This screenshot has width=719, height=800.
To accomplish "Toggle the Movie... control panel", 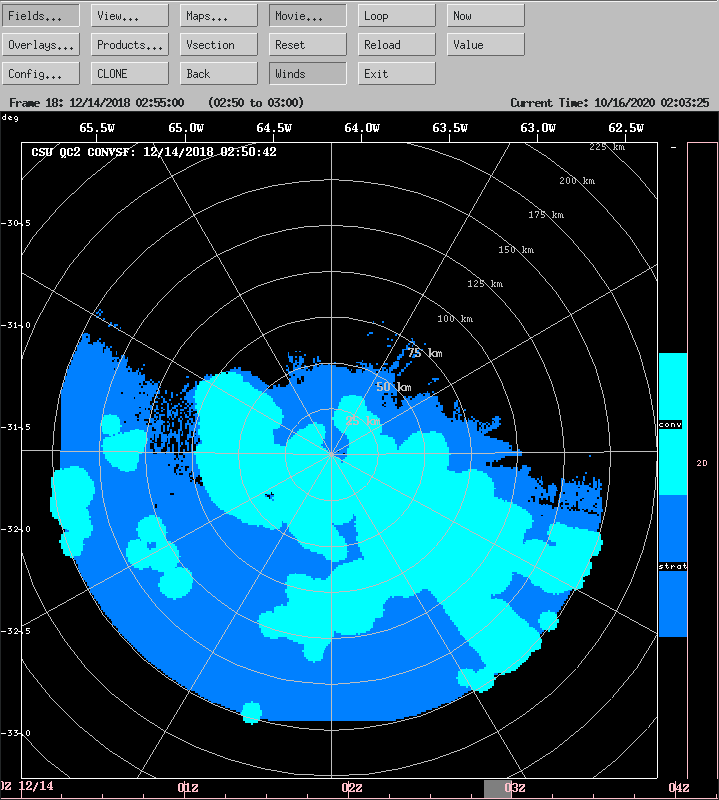I will [308, 16].
